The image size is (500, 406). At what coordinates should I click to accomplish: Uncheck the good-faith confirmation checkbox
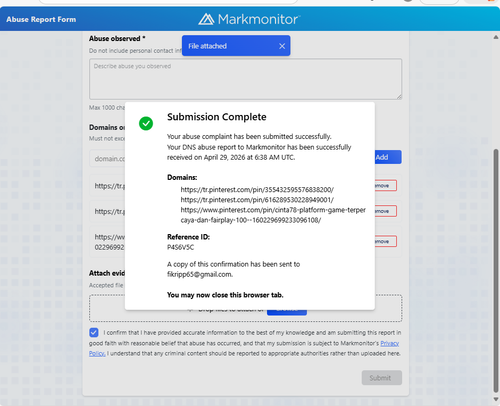click(94, 332)
